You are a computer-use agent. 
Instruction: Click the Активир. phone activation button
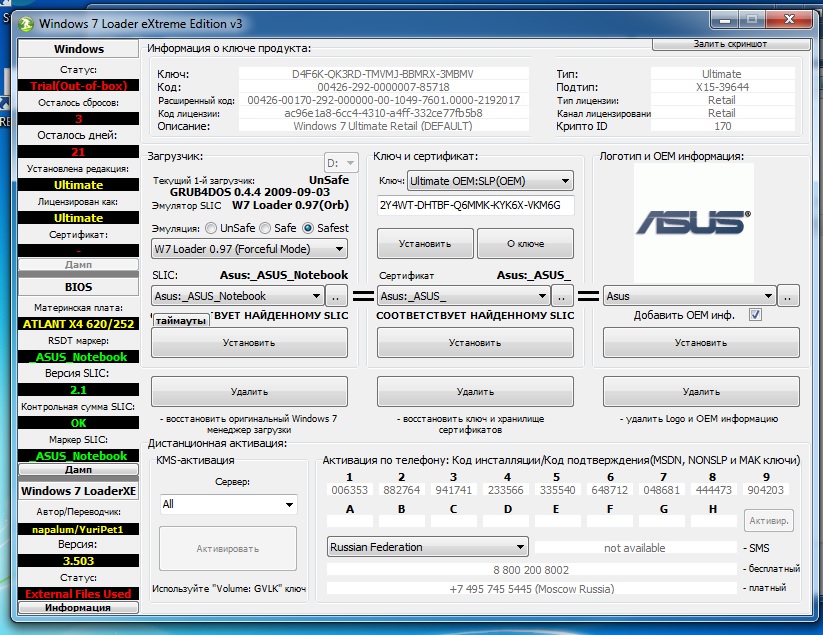768,521
